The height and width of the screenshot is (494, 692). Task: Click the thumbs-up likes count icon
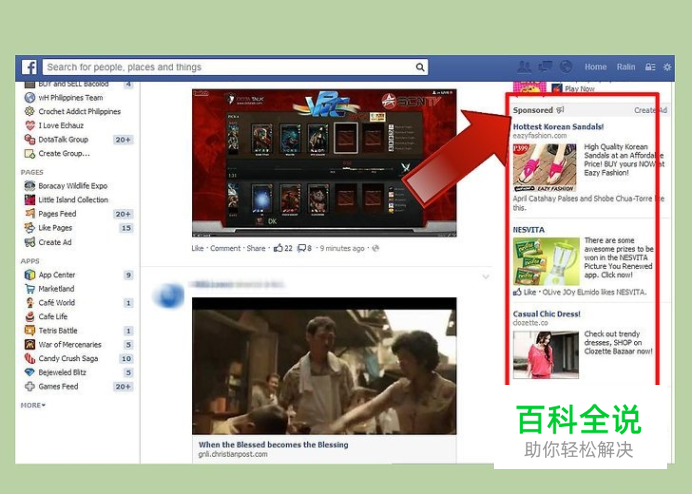(278, 248)
